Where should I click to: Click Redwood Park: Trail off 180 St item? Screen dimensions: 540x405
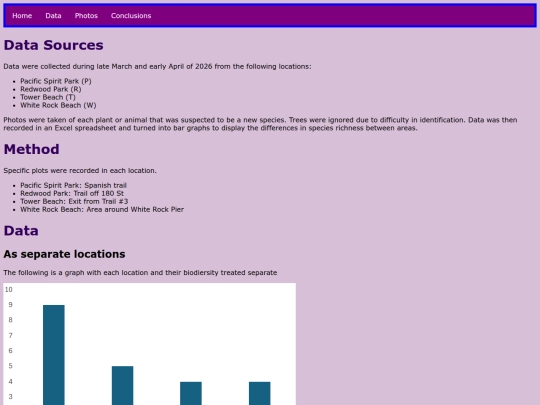tap(72, 193)
